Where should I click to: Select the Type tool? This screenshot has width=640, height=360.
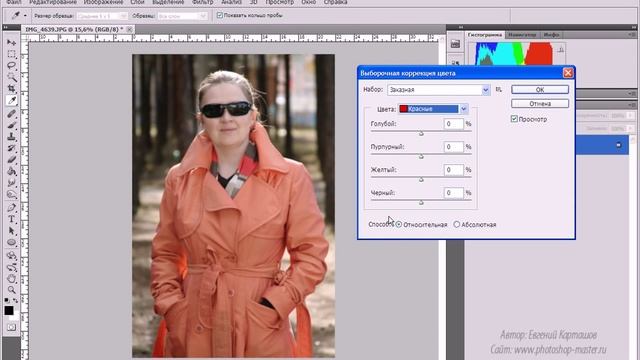pos(11,219)
